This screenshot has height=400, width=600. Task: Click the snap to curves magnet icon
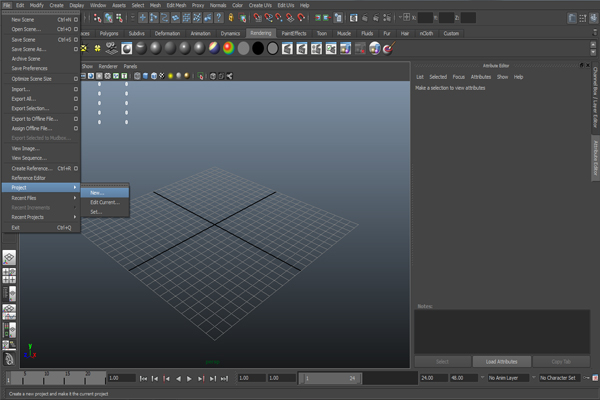[269, 18]
